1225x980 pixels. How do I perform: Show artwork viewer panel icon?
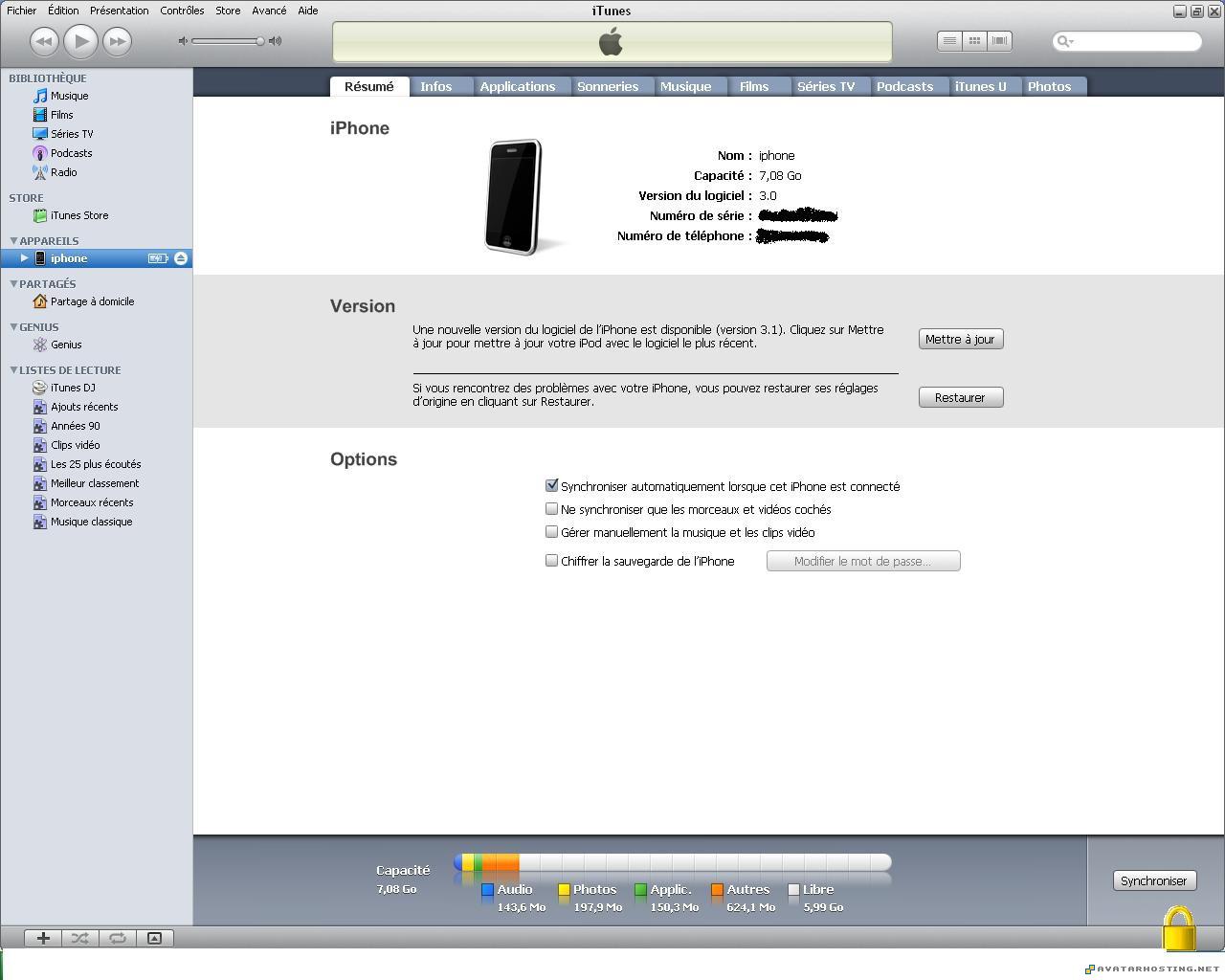(x=154, y=938)
